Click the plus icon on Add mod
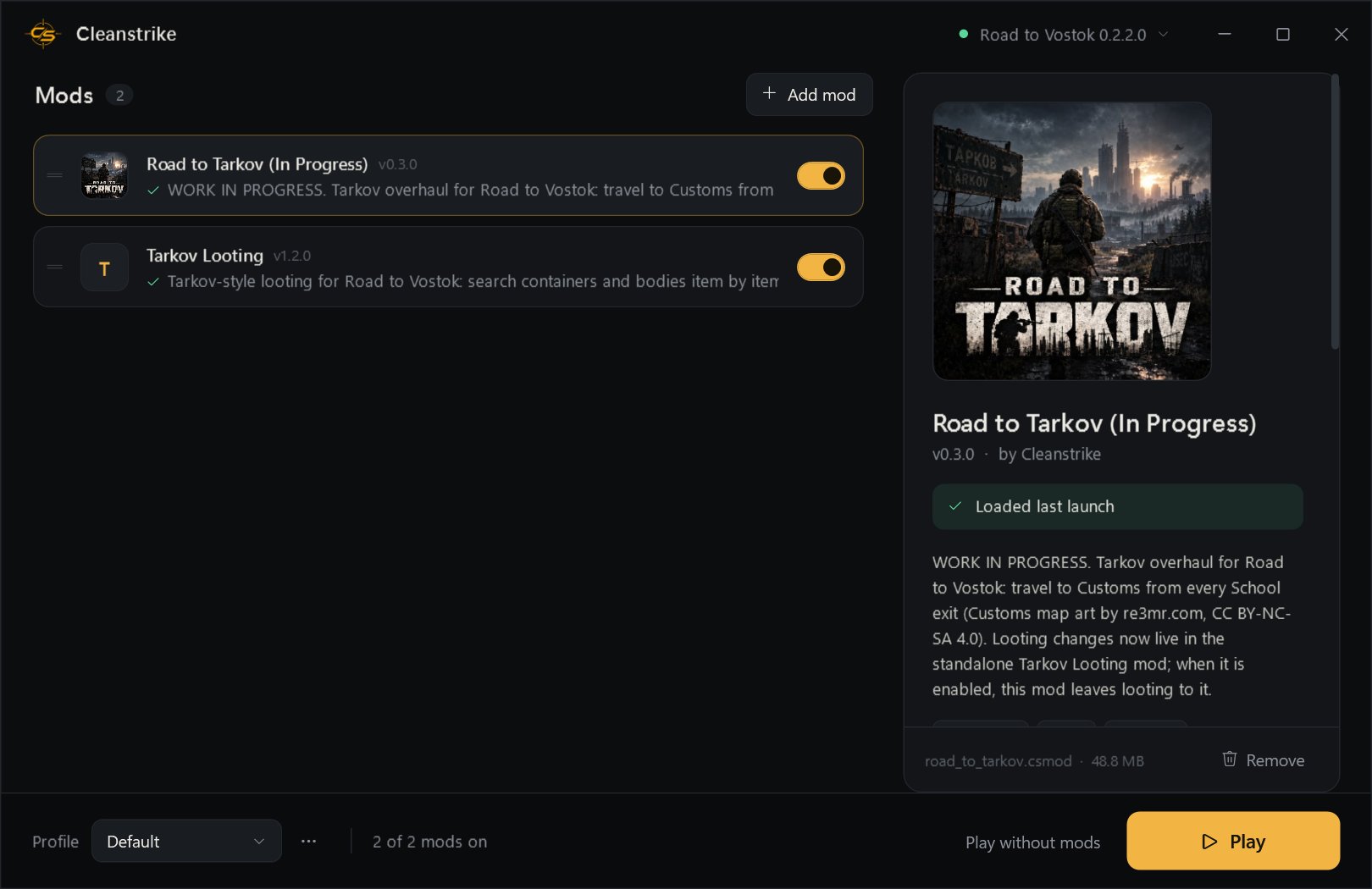Screen dimensions: 1372x889 click(x=769, y=93)
